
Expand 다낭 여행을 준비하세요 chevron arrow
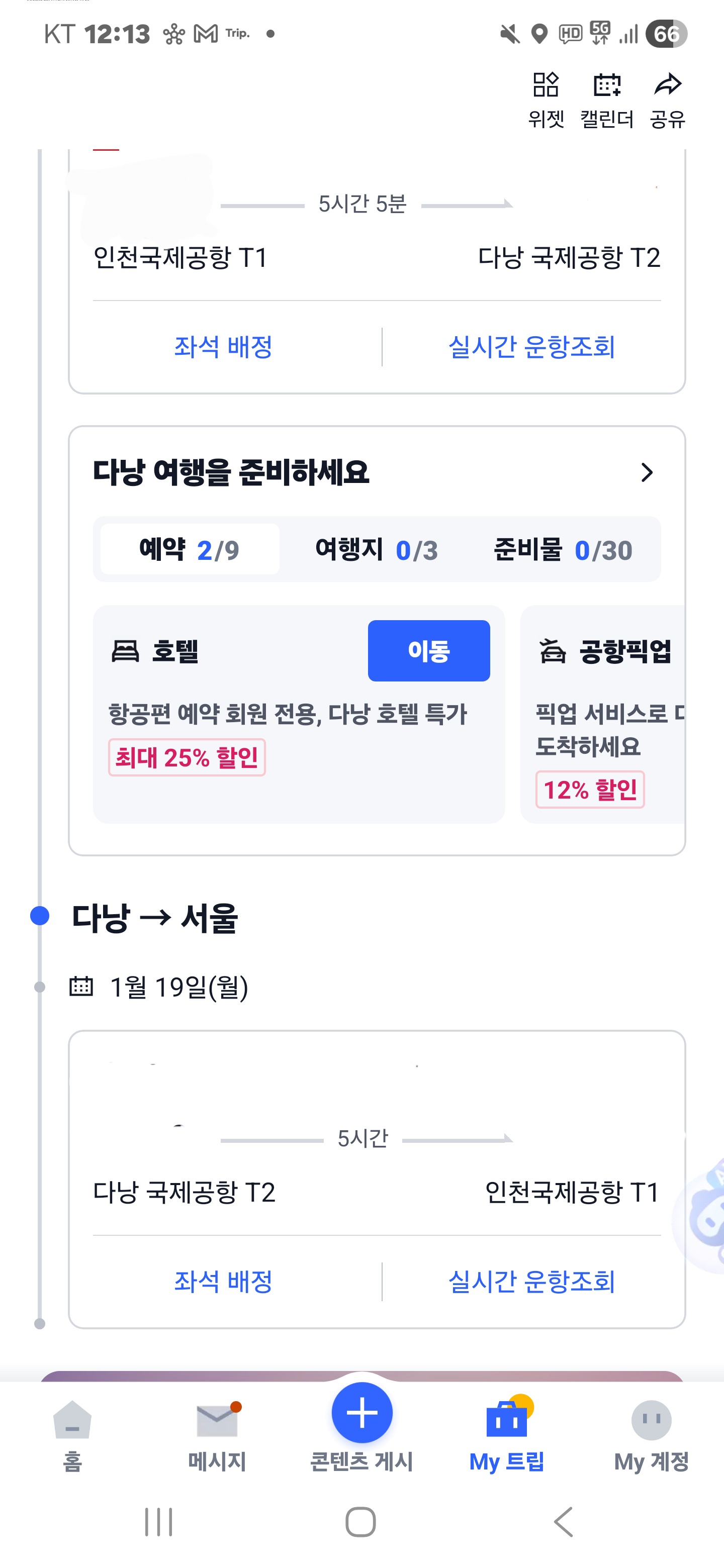pos(647,472)
